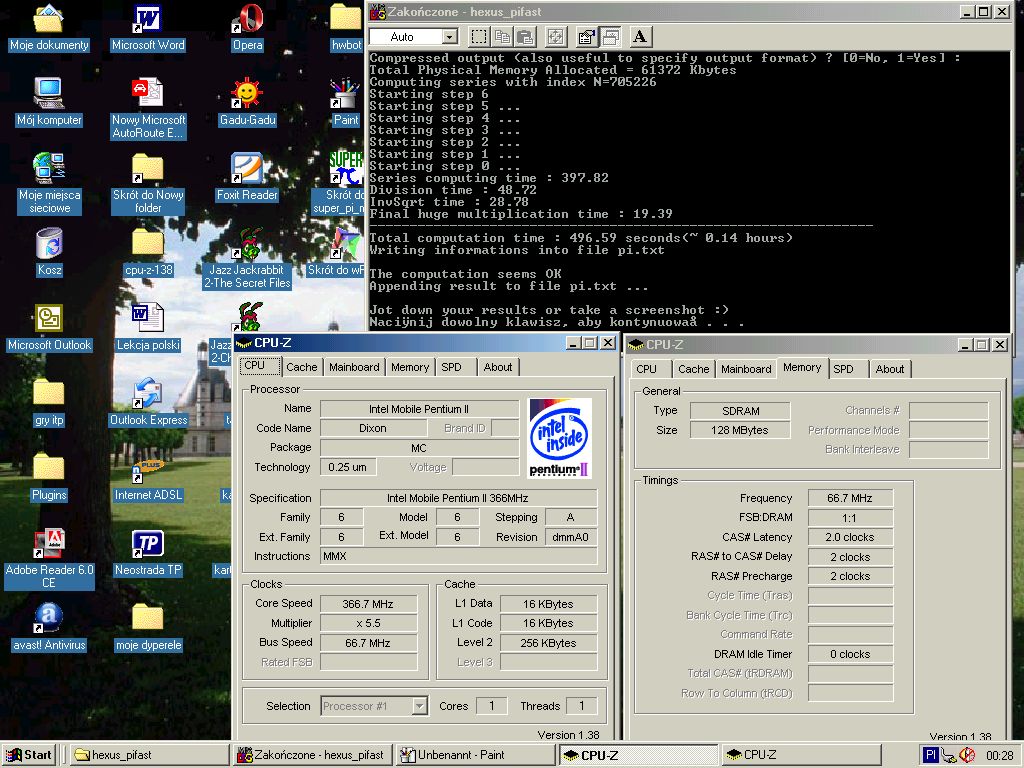Click the Font 'A' button in console toolbar
Viewport: 1024px width, 768px height.
coord(640,37)
